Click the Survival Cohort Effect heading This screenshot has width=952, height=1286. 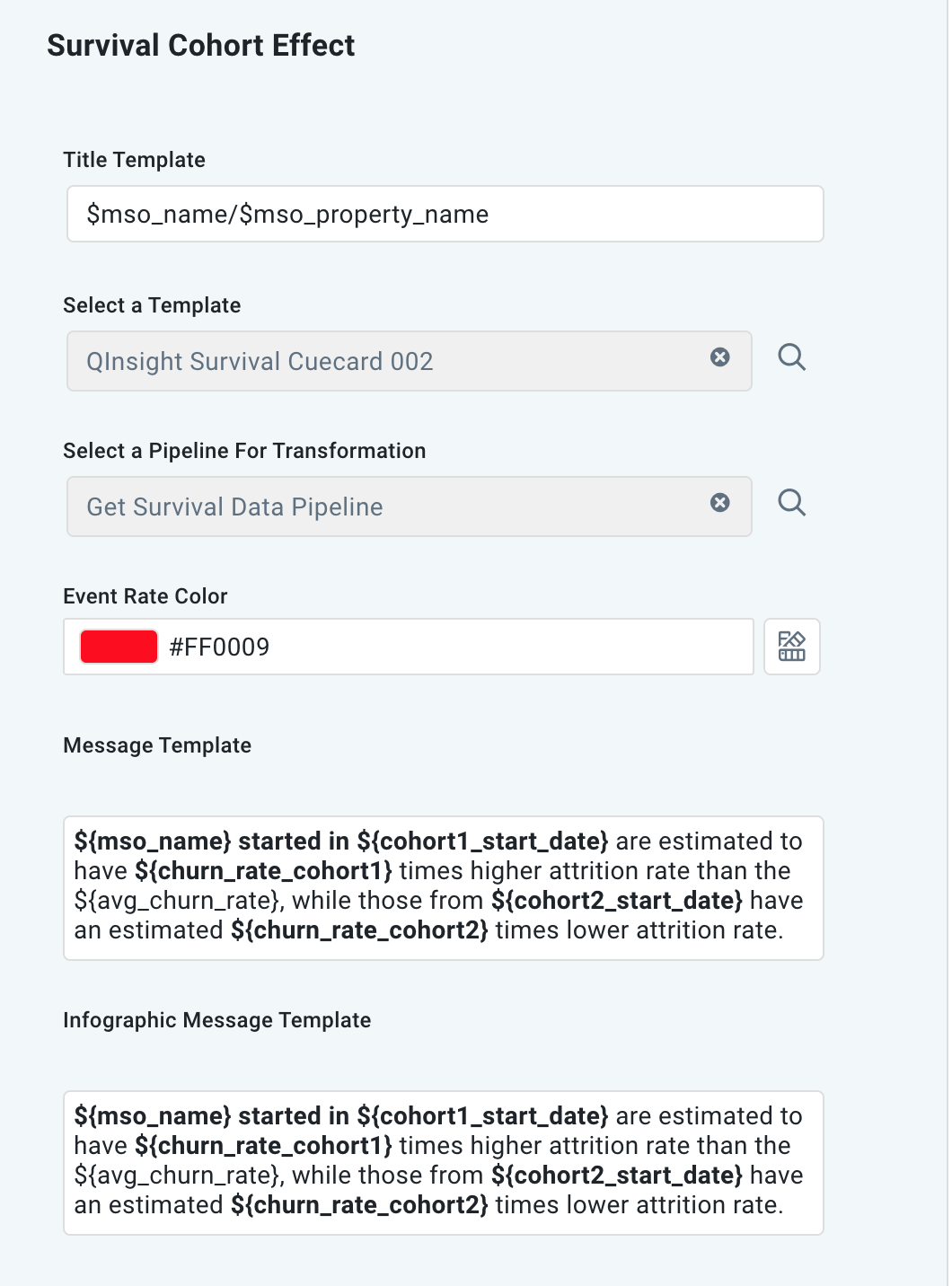coord(201,45)
